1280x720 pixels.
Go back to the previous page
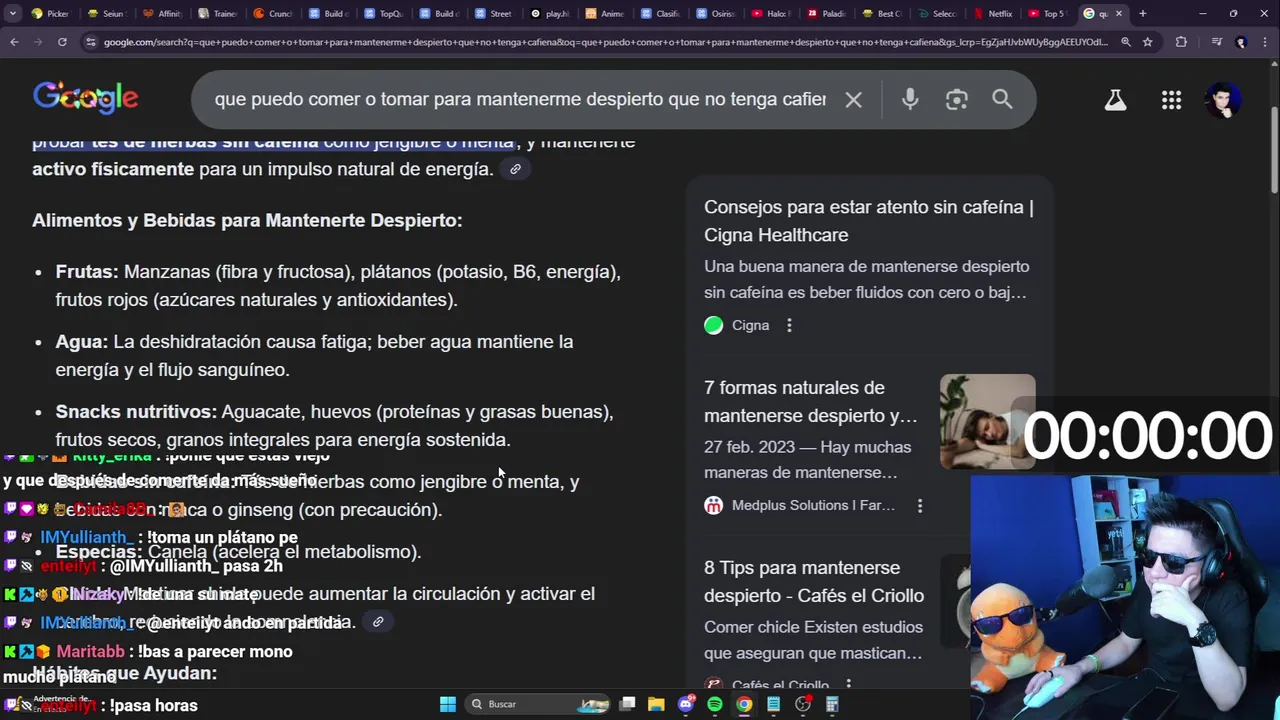pos(14,42)
